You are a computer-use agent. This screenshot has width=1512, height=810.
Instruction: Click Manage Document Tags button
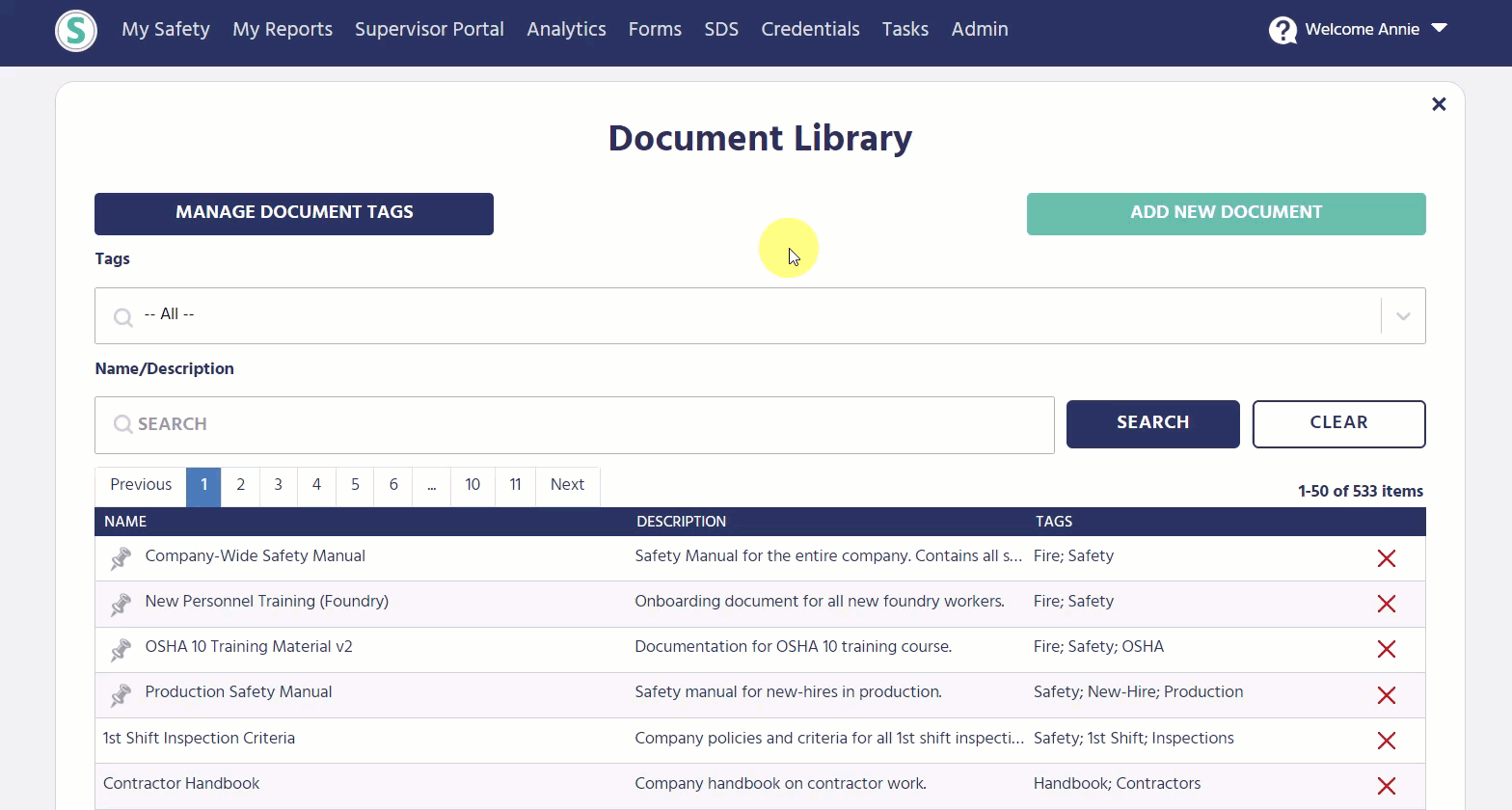(294, 214)
